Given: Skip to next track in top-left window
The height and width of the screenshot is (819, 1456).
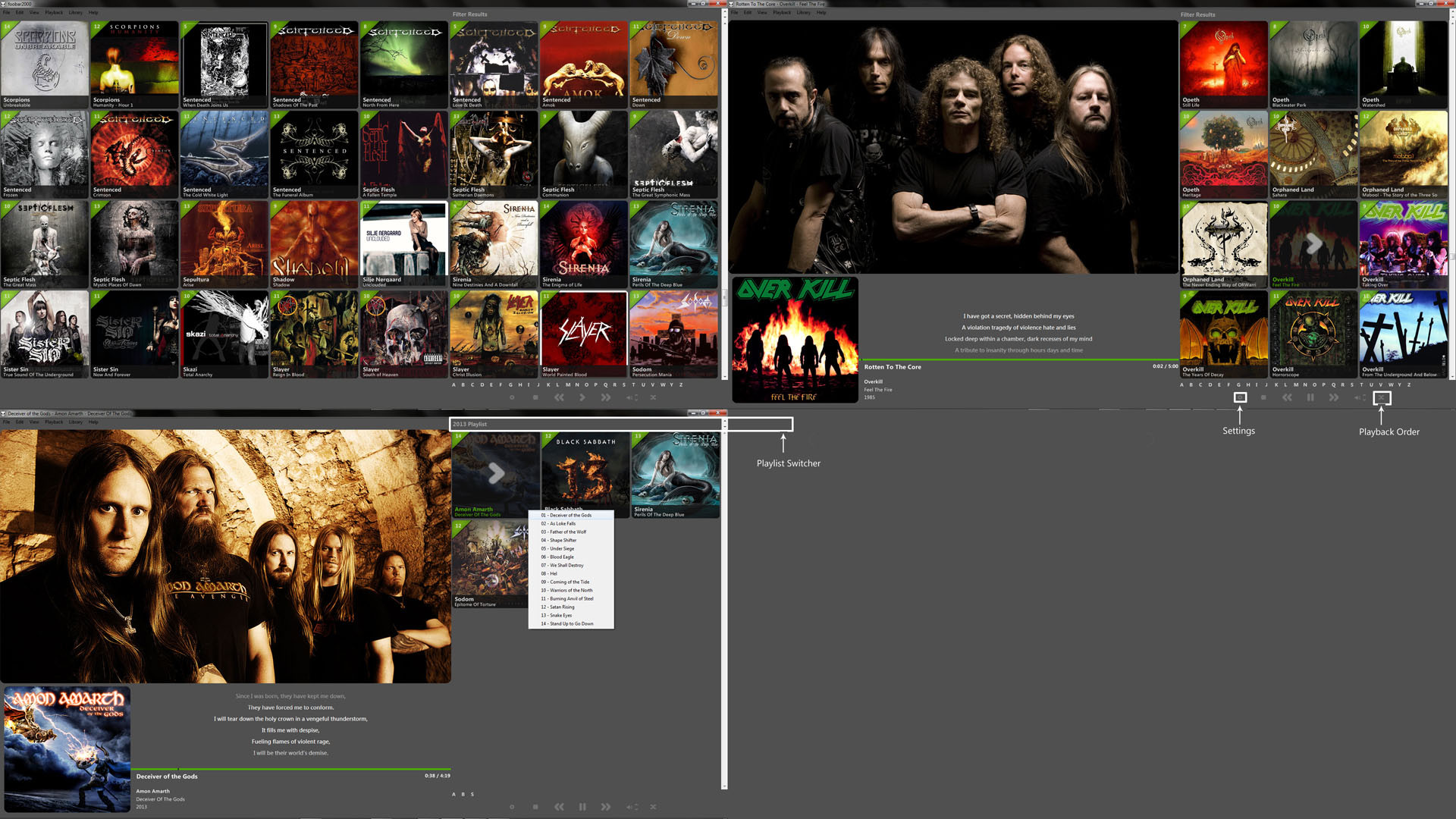Looking at the screenshot, I should click(606, 397).
